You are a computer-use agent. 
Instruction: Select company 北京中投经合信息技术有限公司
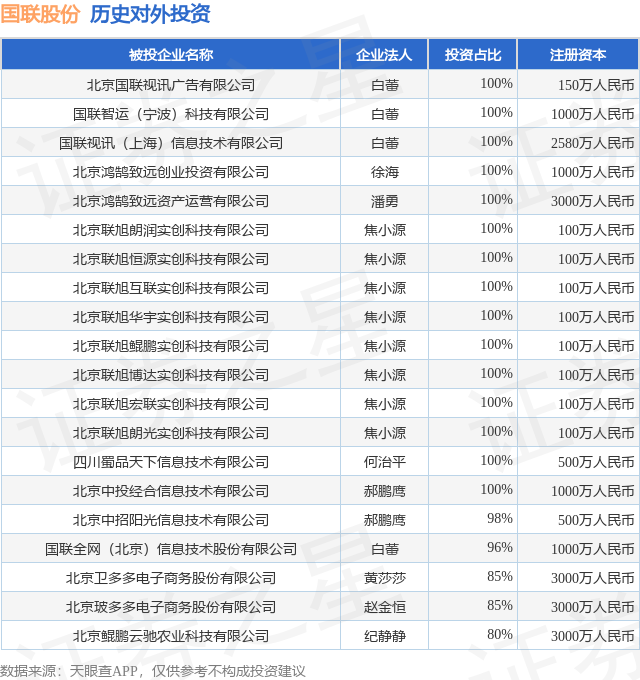click(x=171, y=491)
